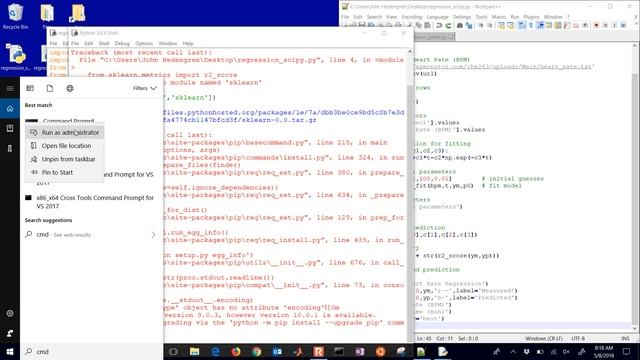
Task: Open Help menu in Python Shell
Action: [x=188, y=43]
